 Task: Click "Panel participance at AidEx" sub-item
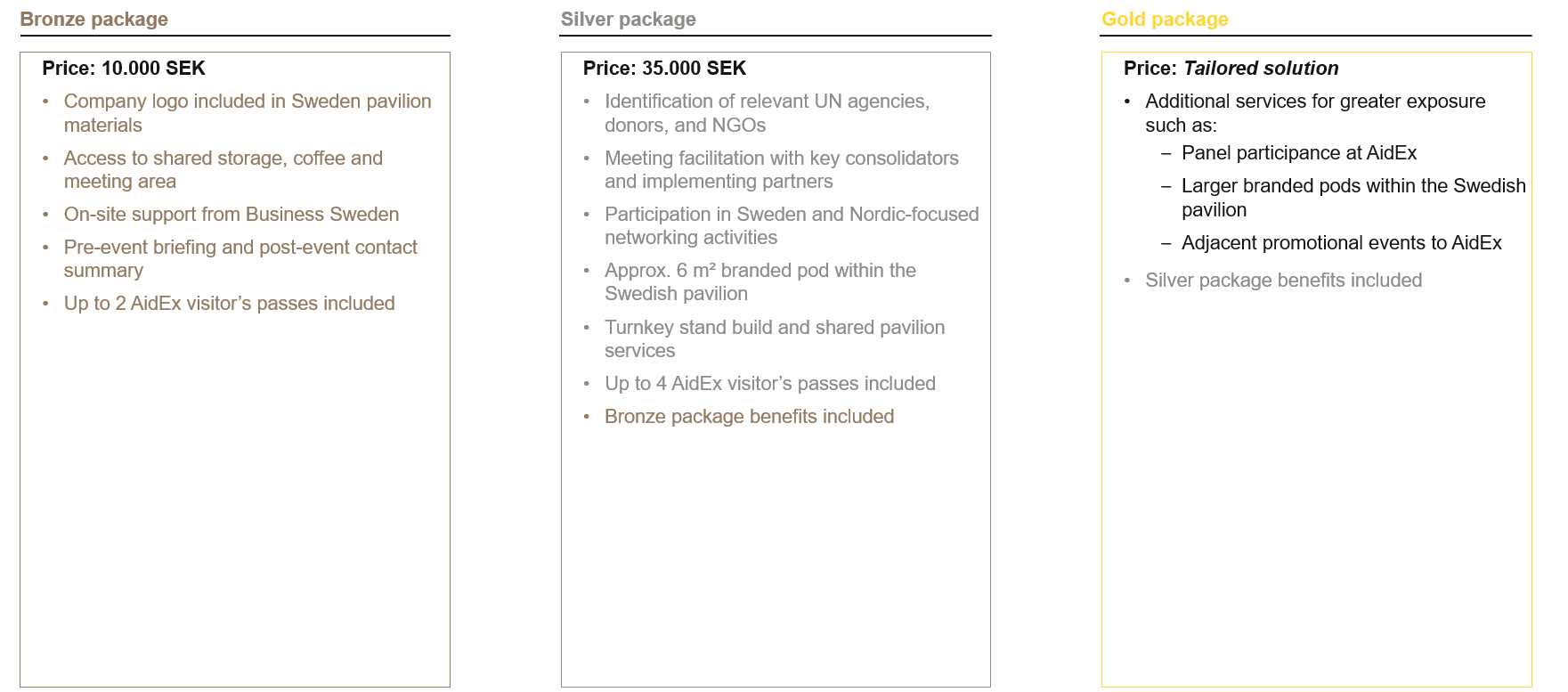[1298, 153]
